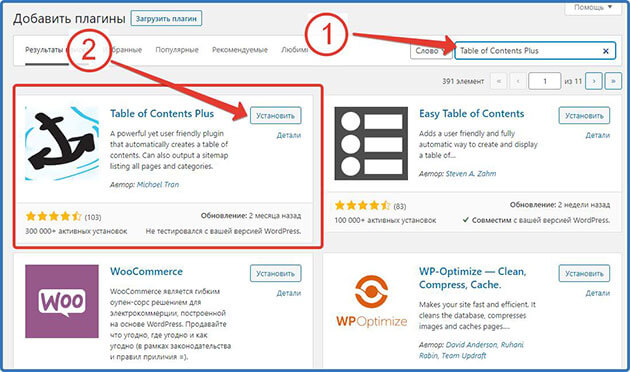This screenshot has height=372, width=630.
Task: Open Детали for Easy Table of Contents
Action: click(x=597, y=135)
